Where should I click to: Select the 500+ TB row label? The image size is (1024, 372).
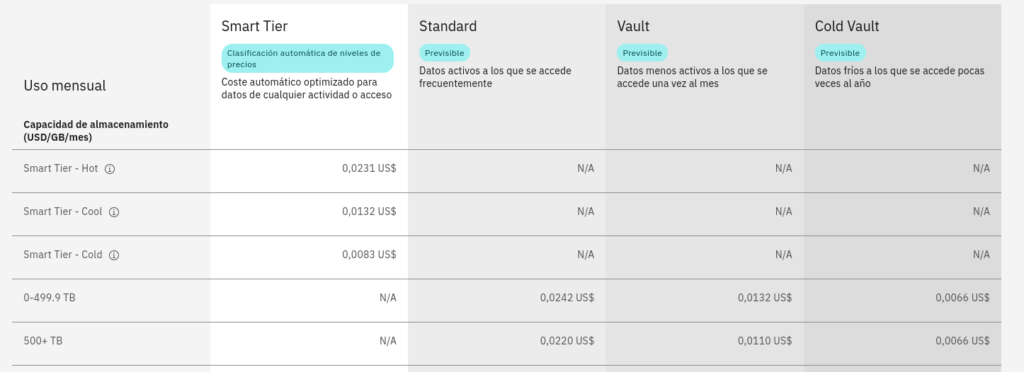[x=43, y=341]
